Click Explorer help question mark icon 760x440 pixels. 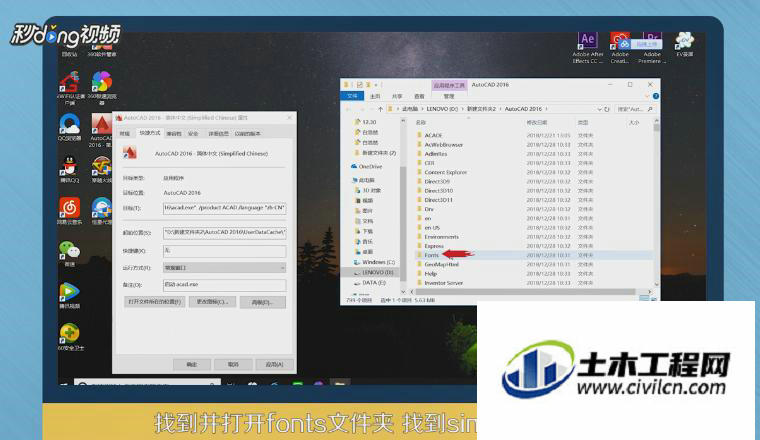click(655, 96)
